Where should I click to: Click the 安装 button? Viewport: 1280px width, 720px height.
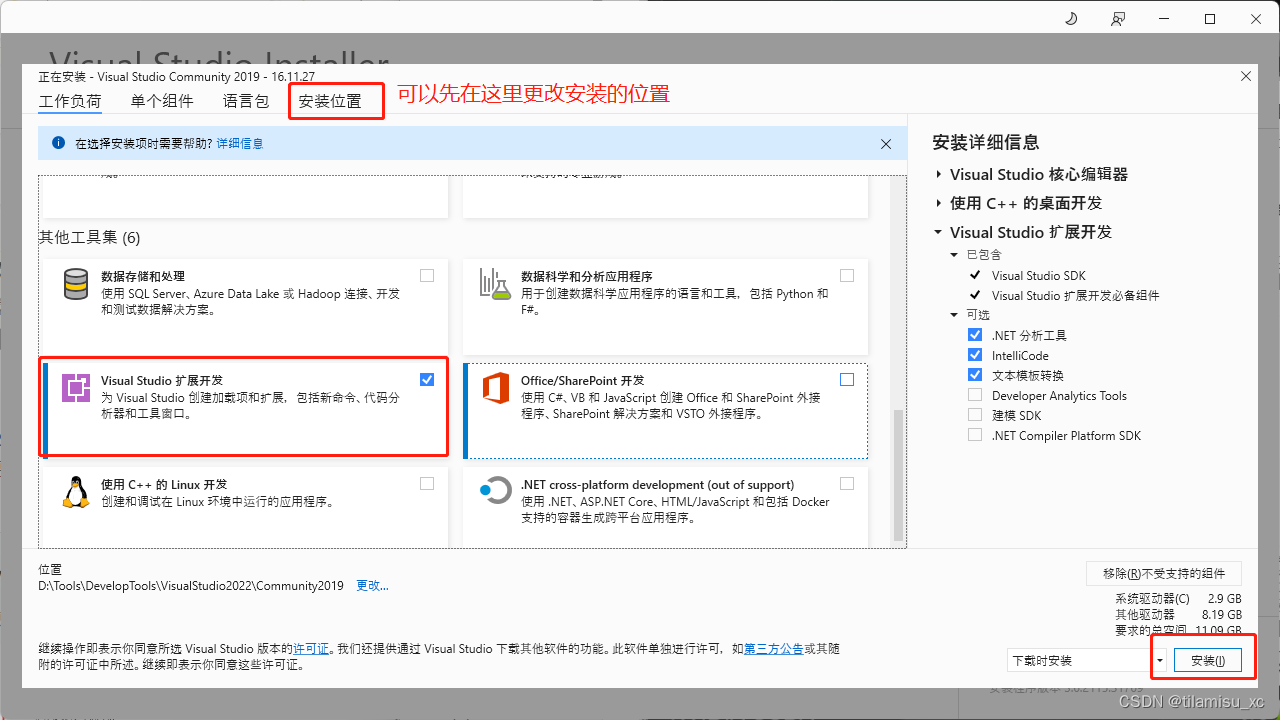pyautogui.click(x=1208, y=660)
